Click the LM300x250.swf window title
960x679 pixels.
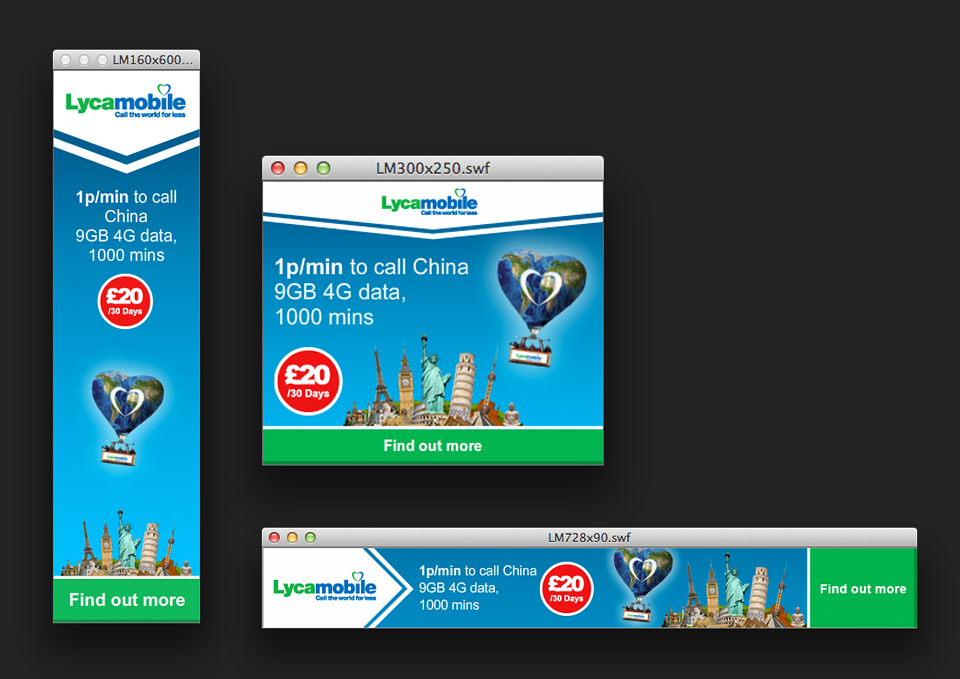pyautogui.click(x=433, y=168)
